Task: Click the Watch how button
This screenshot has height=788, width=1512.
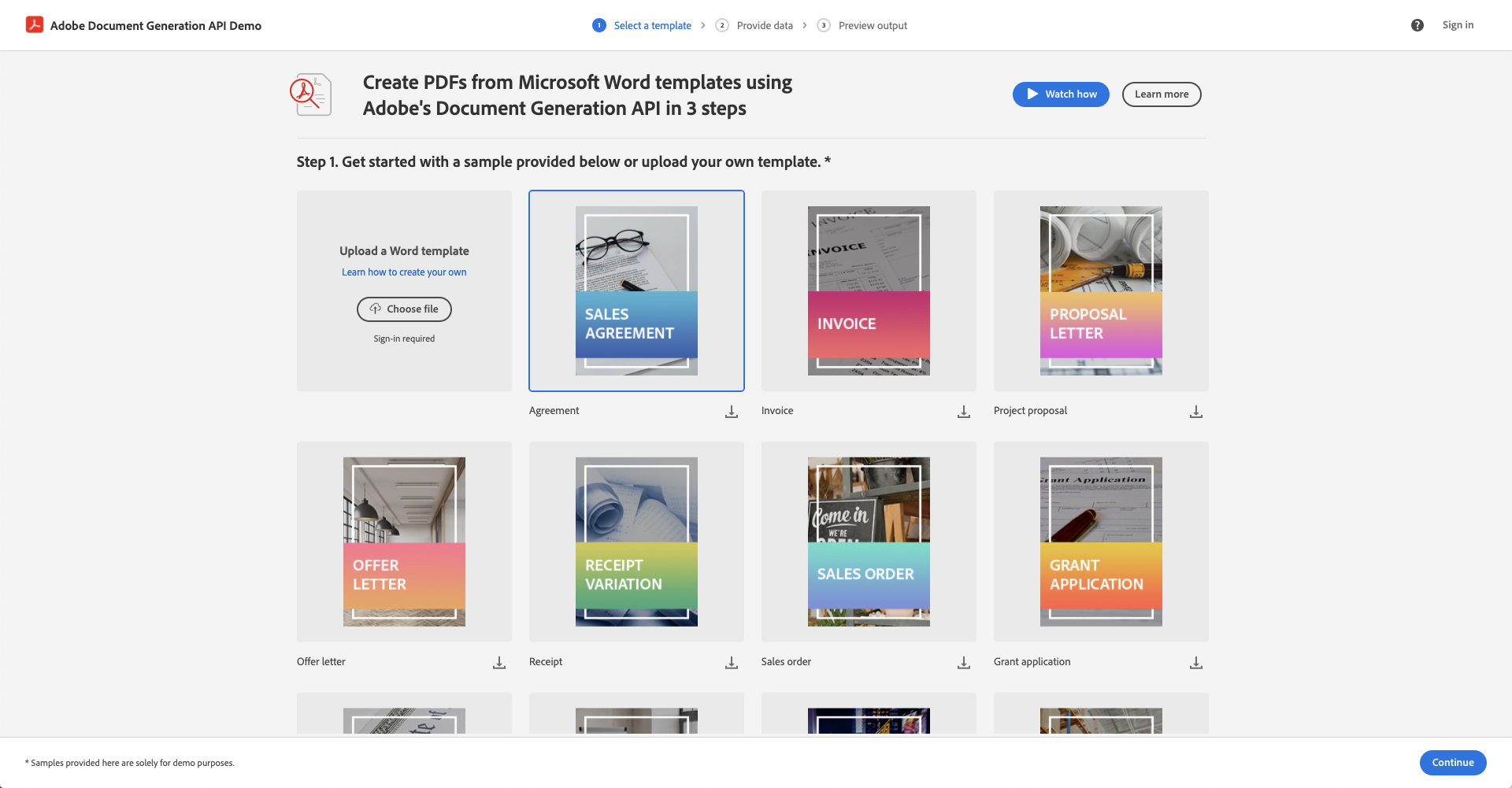Action: [1061, 94]
